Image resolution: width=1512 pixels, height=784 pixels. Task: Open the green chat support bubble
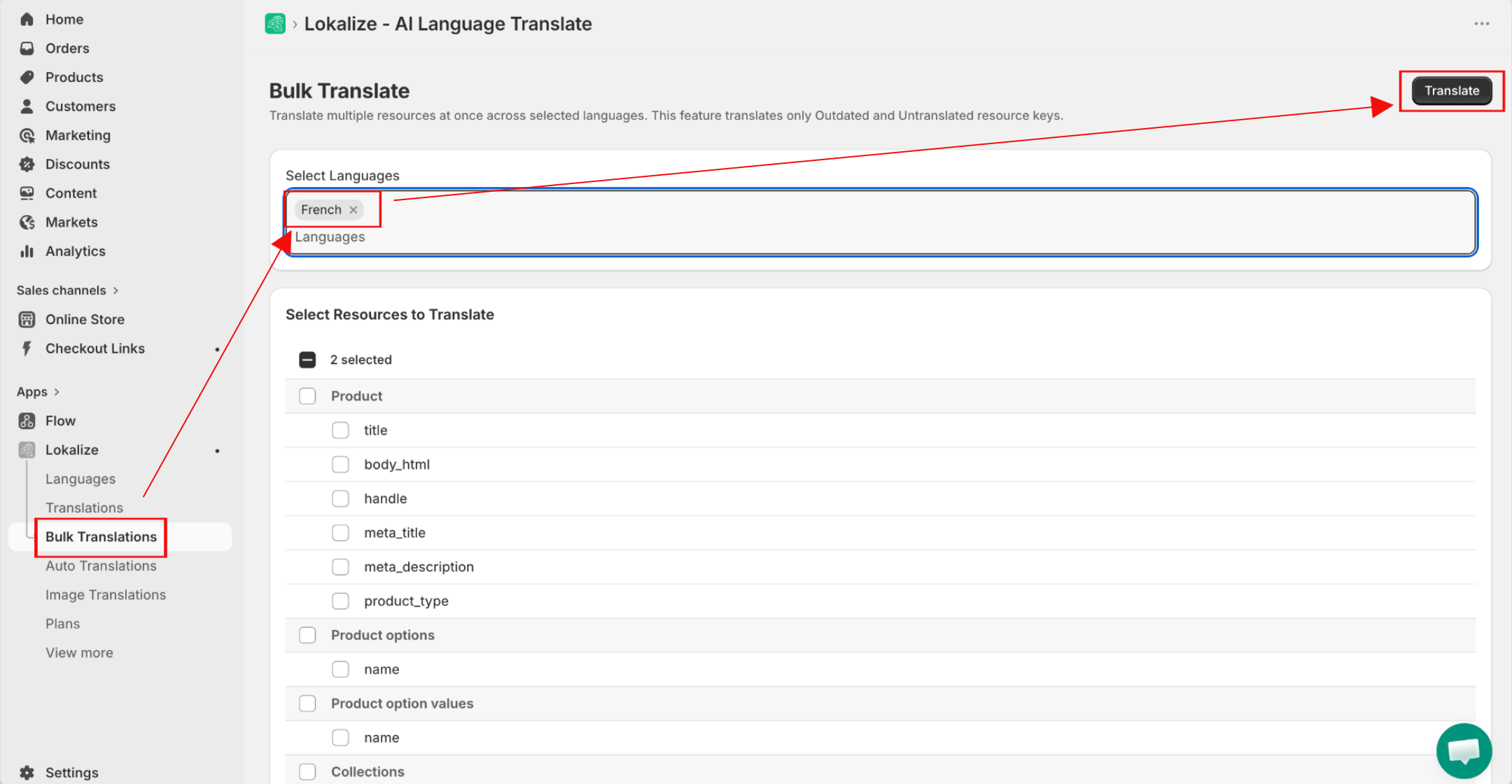1464,751
